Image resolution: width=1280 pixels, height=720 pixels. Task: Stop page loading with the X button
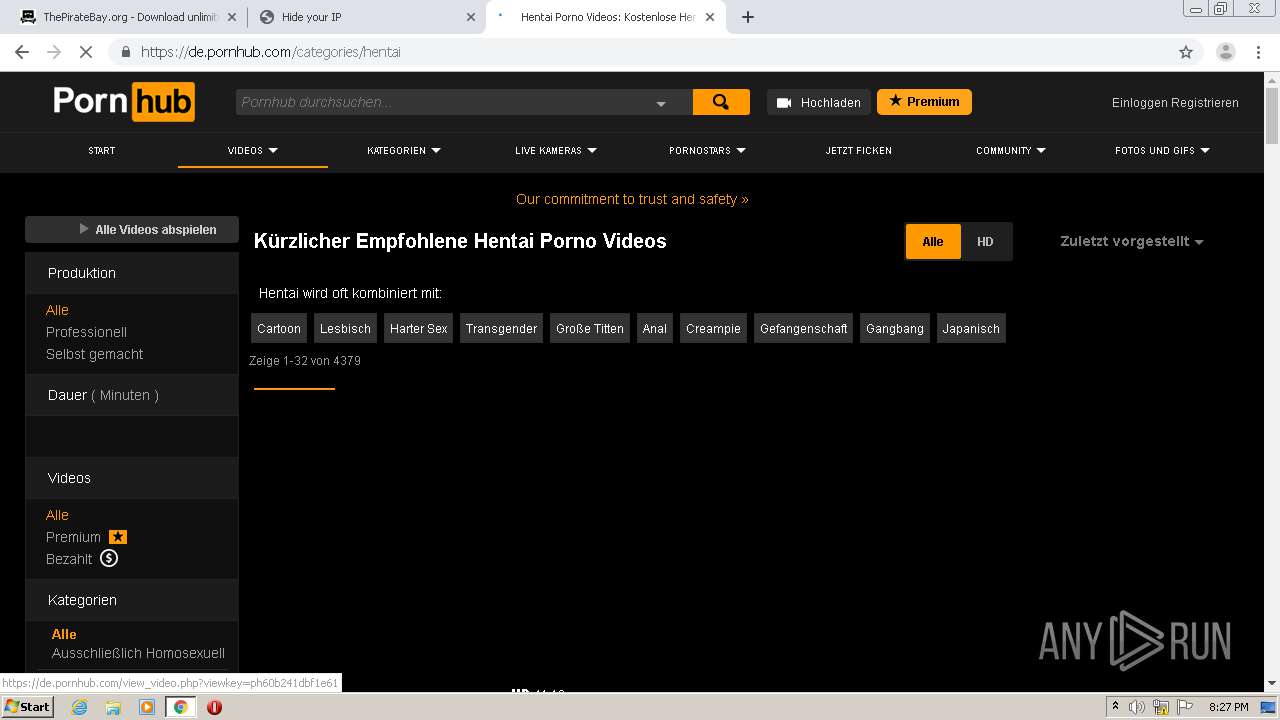coord(86,52)
